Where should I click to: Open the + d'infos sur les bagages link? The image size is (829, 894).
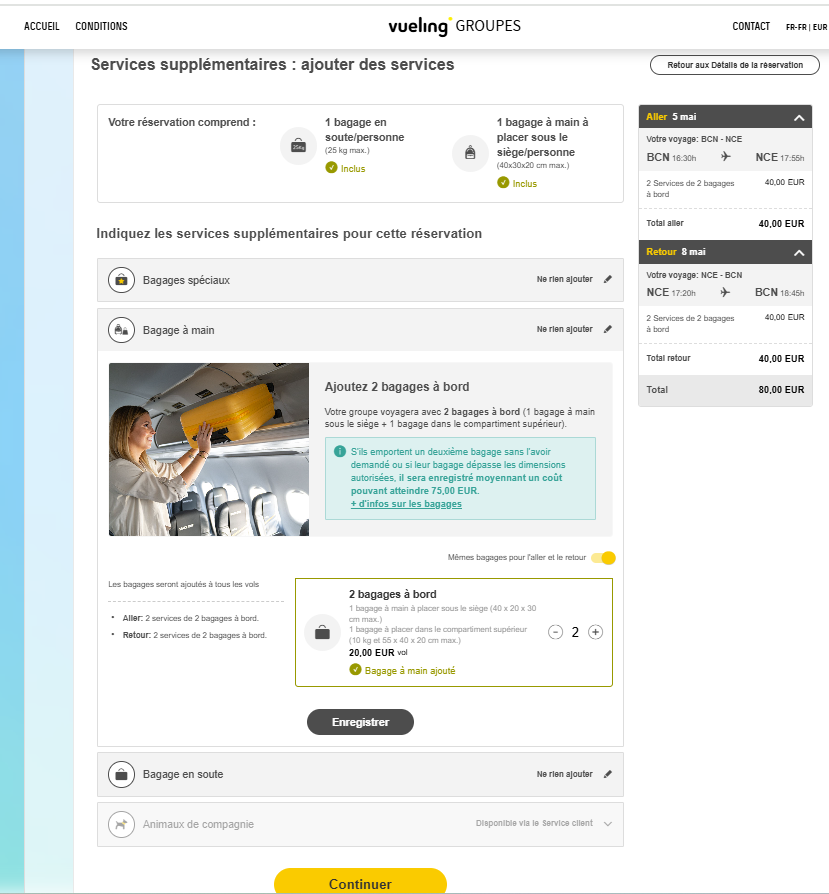[406, 504]
